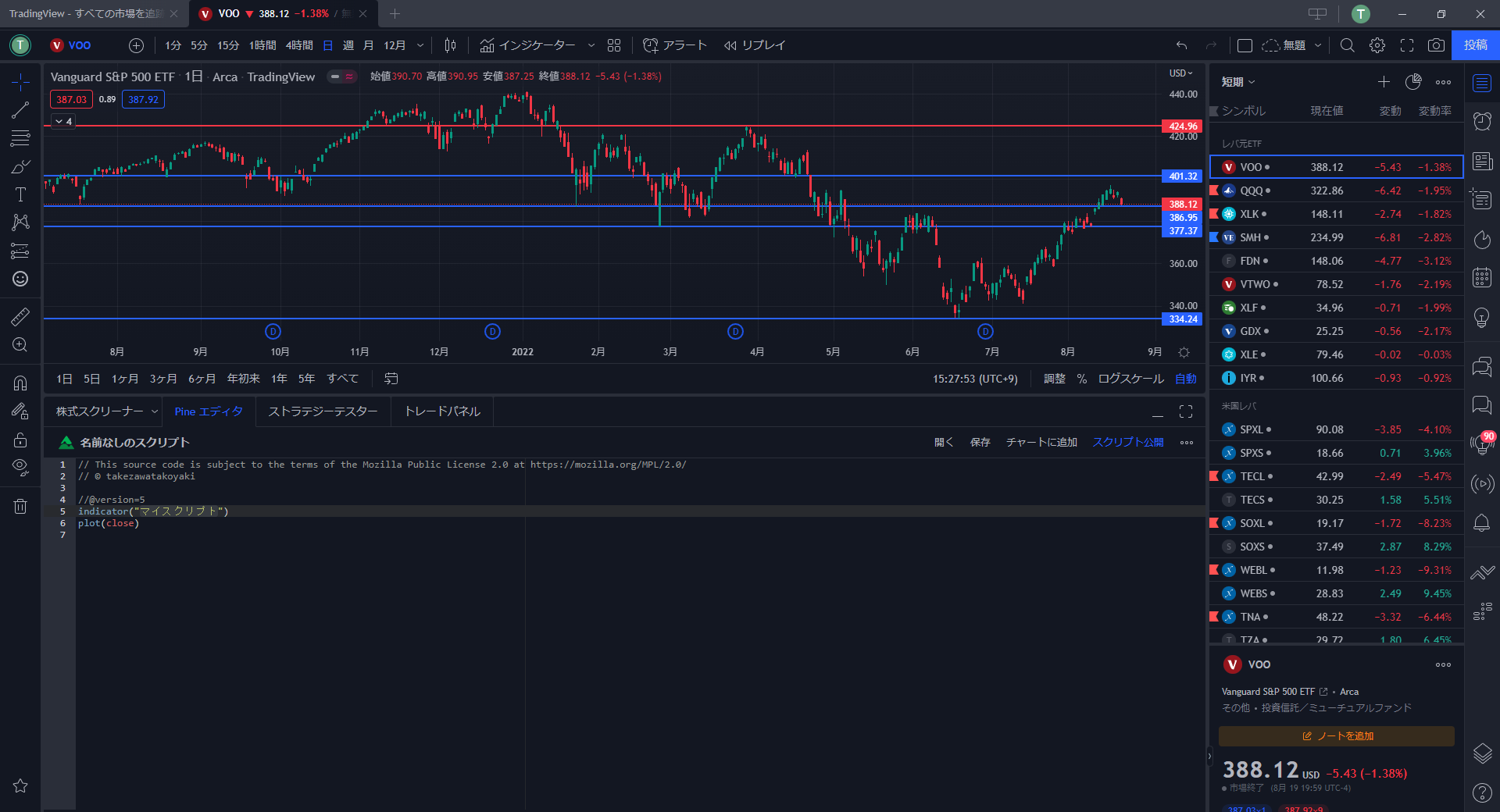Open the ruler measure tool
The height and width of the screenshot is (812, 1500).
[20, 316]
